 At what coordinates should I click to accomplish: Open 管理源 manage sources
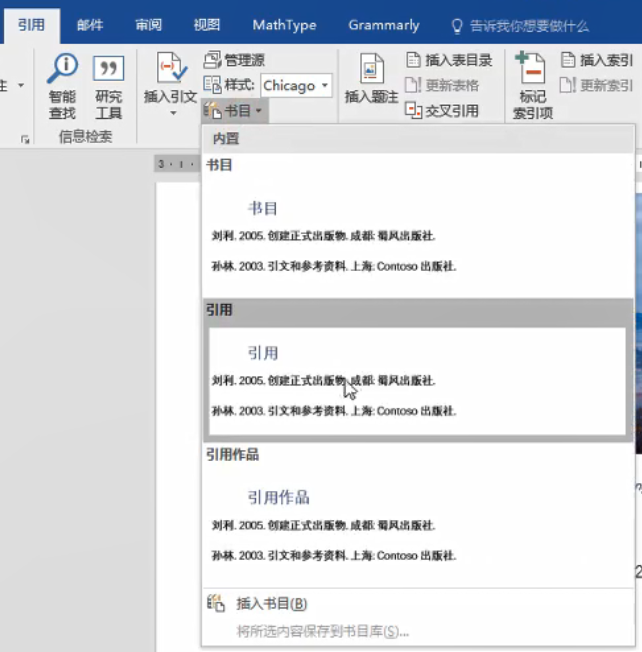235,60
